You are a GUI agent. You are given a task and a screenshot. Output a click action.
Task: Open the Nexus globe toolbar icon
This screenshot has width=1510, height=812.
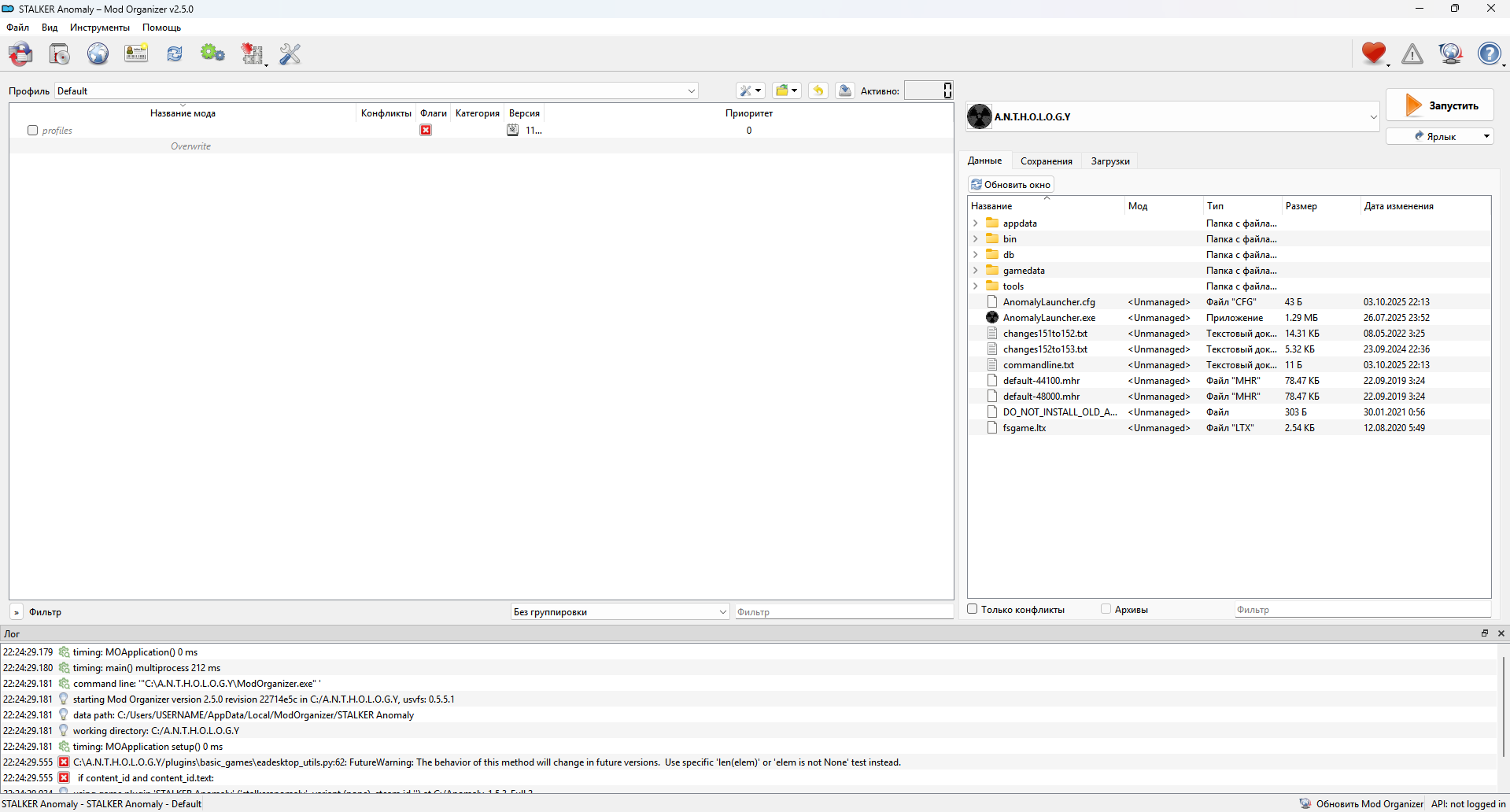(98, 54)
